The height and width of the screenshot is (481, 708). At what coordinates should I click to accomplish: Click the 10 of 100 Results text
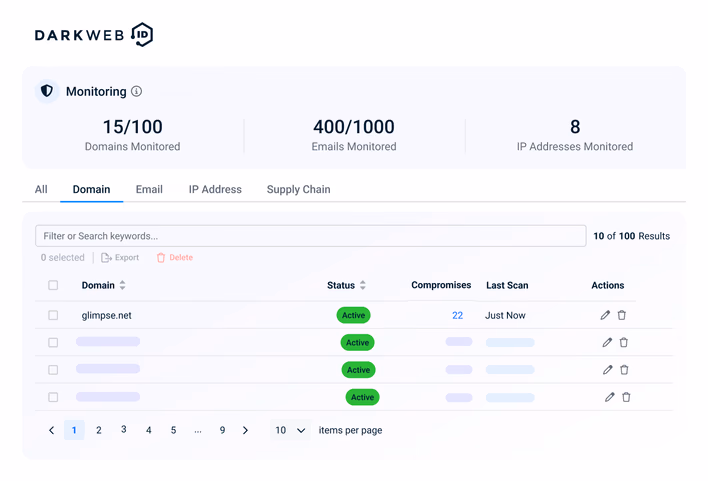pos(631,236)
